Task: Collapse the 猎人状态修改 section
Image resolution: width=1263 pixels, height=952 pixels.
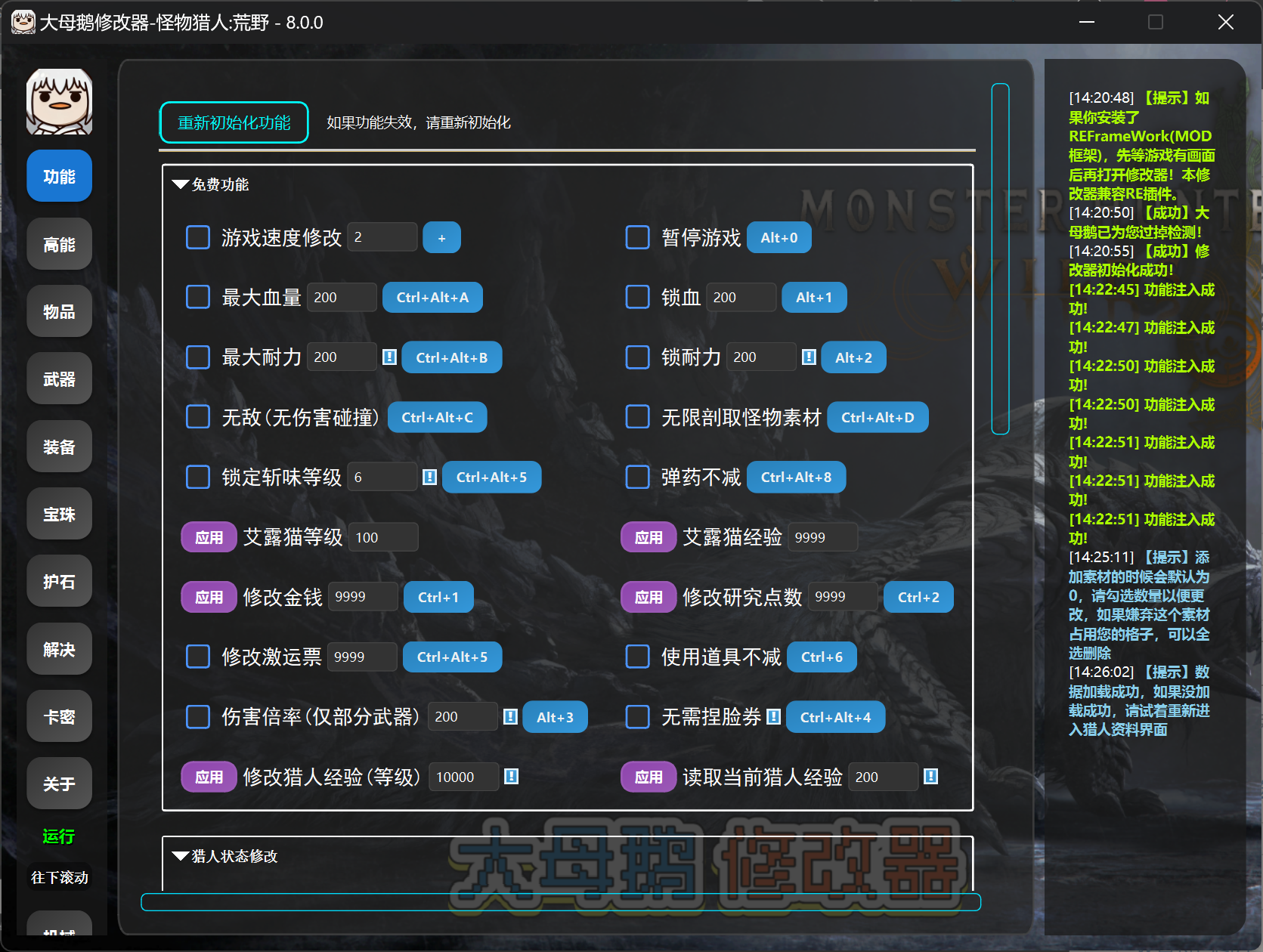Action: click(x=180, y=856)
